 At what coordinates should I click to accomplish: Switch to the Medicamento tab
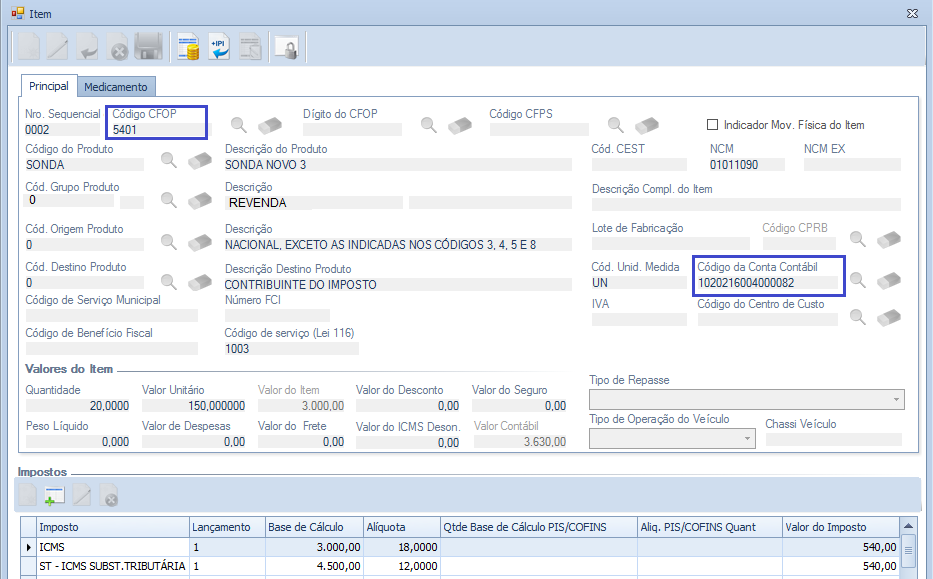[x=115, y=87]
